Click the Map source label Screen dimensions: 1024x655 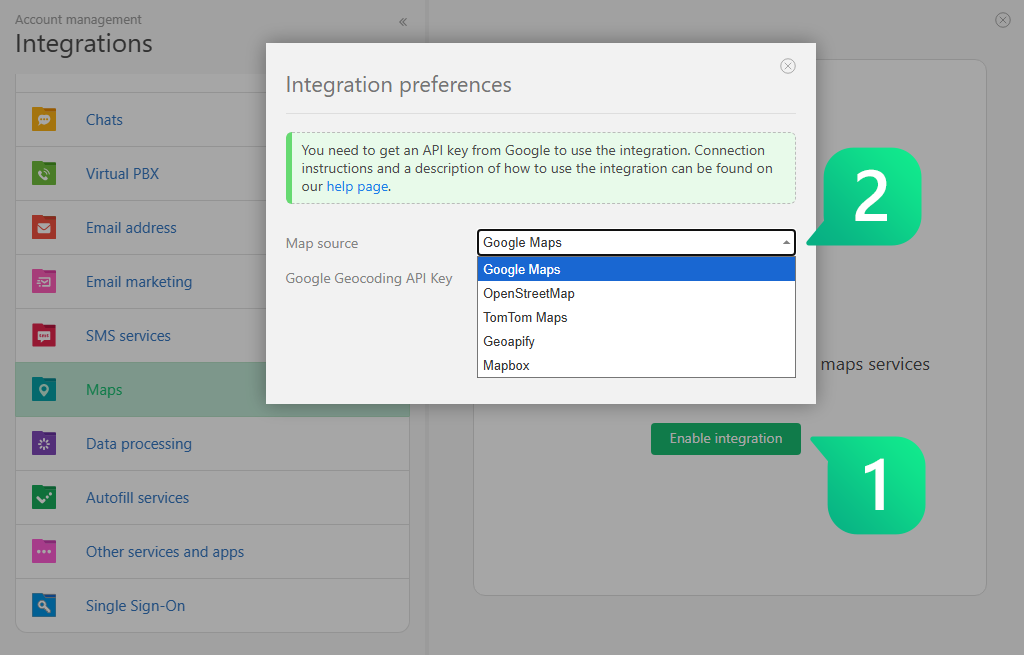pyautogui.click(x=322, y=244)
